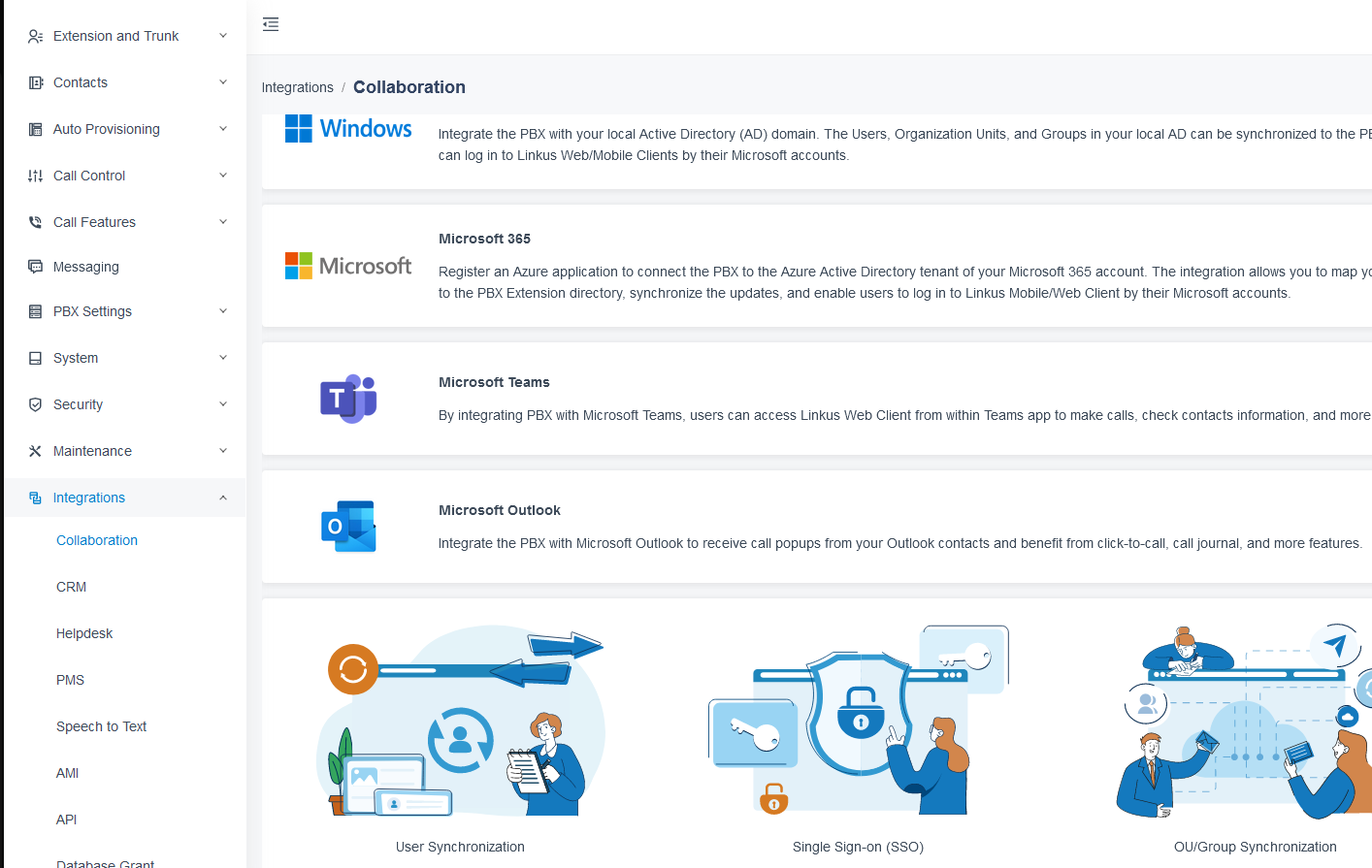
Task: Click the Single Sign-on illustration
Action: (x=858, y=721)
